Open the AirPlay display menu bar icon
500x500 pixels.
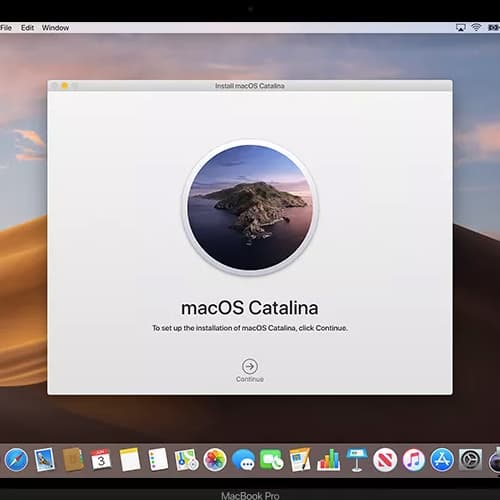[461, 28]
